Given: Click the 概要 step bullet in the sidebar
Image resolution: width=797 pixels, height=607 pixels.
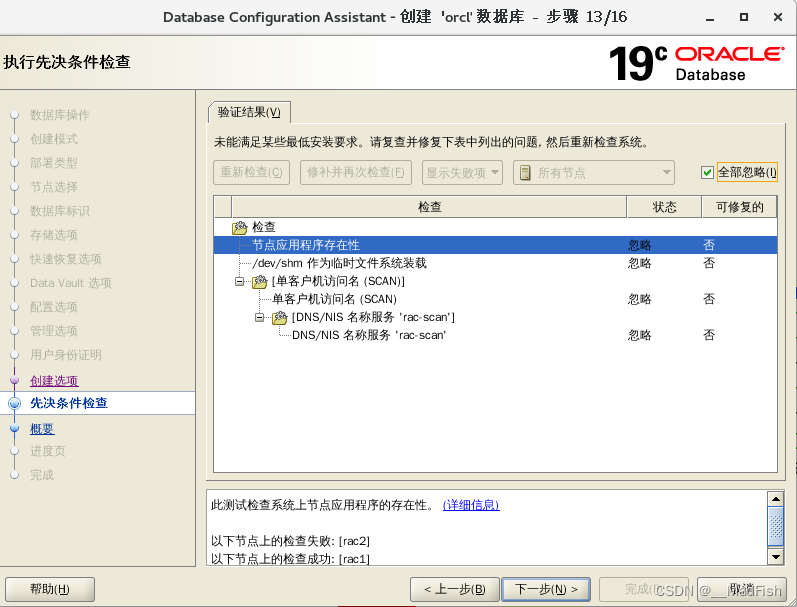Looking at the screenshot, I should (14, 428).
